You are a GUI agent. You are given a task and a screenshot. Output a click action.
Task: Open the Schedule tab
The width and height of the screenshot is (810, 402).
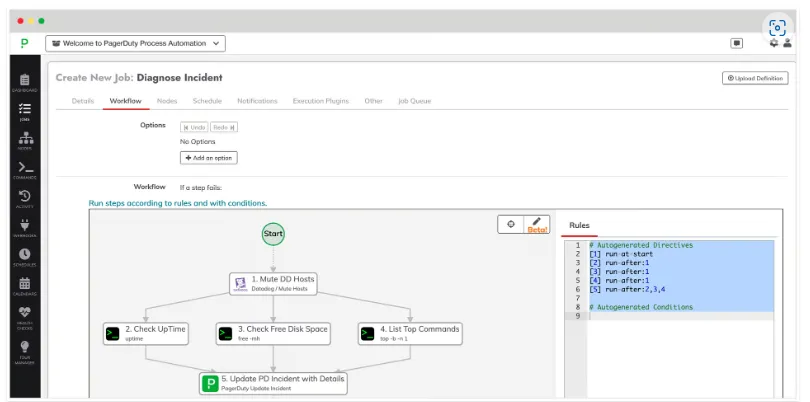[207, 101]
